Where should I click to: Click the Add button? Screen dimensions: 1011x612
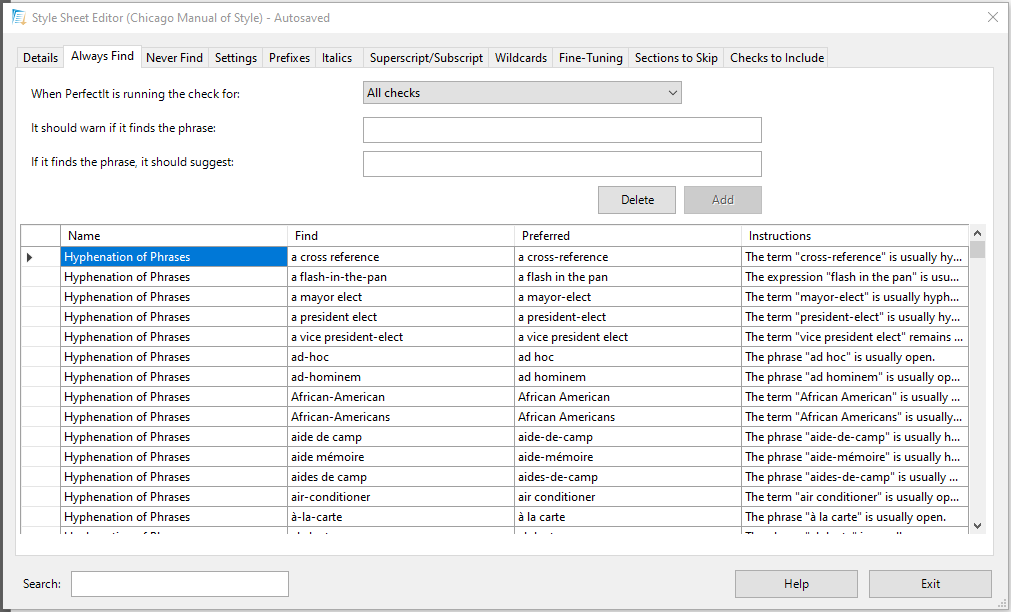coord(722,199)
